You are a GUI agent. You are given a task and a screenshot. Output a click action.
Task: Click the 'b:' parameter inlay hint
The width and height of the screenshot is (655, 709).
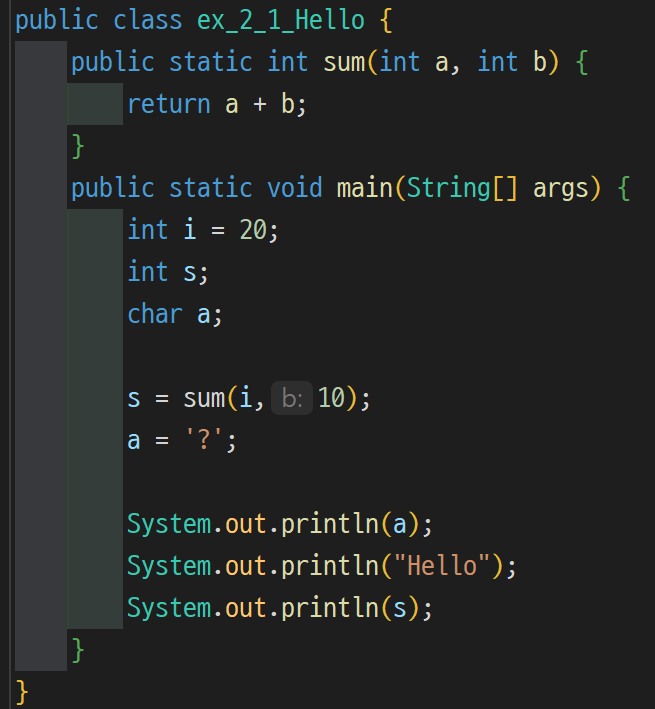292,398
